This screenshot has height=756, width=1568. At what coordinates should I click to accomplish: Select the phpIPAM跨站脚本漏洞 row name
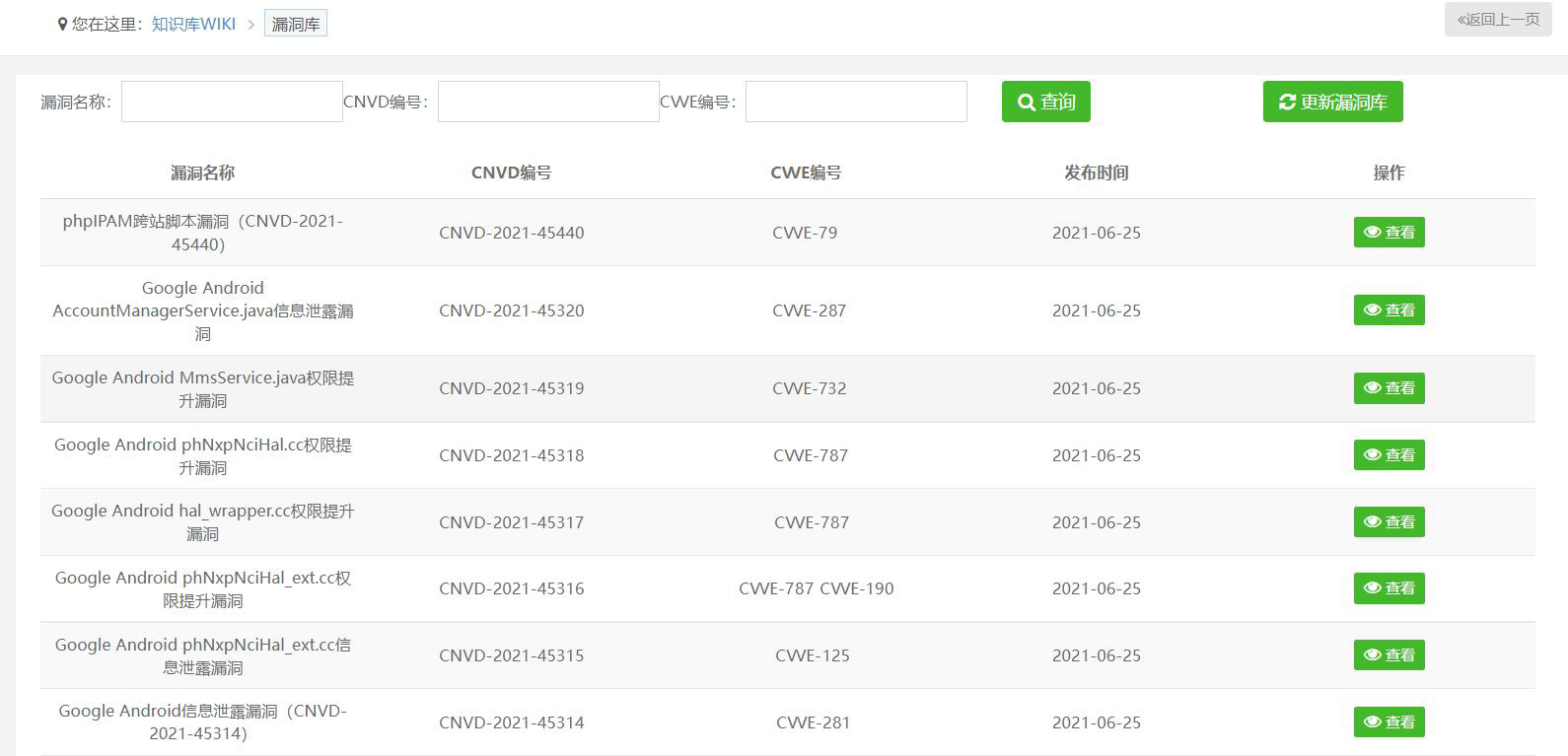[202, 233]
